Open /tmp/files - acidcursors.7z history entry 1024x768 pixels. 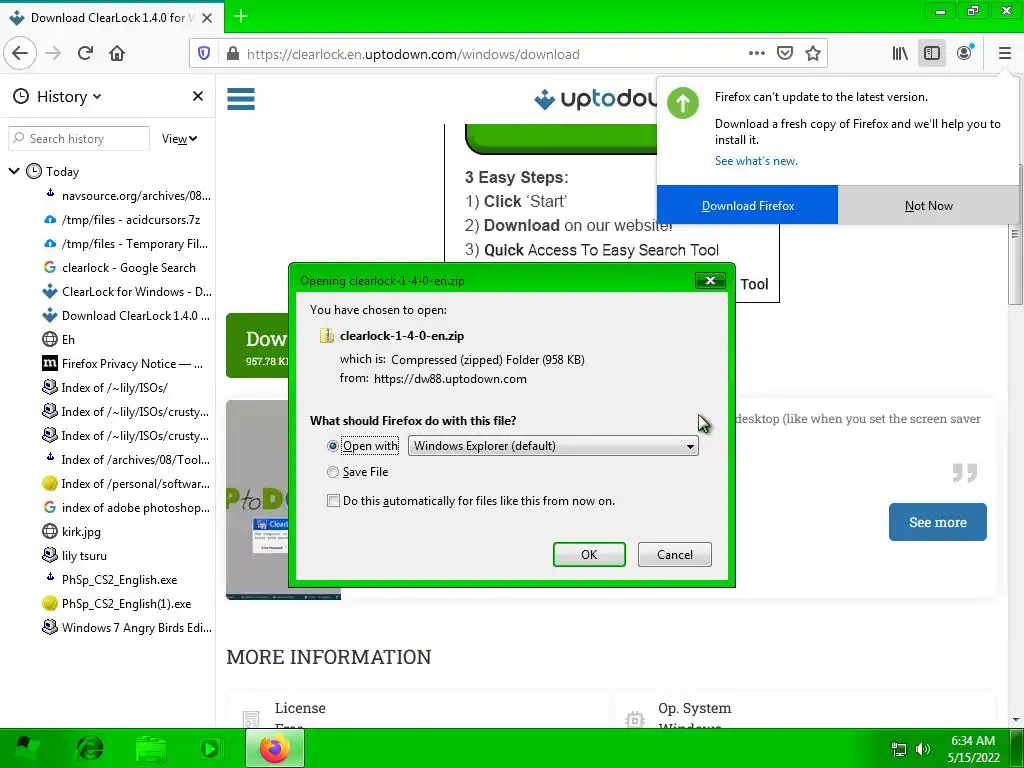pos(121,219)
